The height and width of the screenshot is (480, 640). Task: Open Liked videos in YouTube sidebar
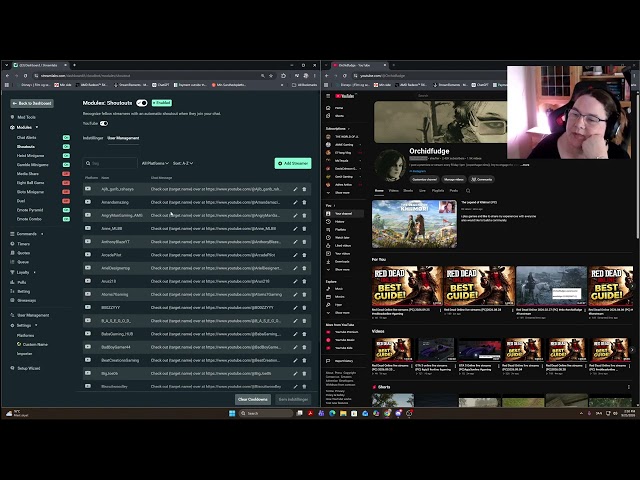coord(342,246)
